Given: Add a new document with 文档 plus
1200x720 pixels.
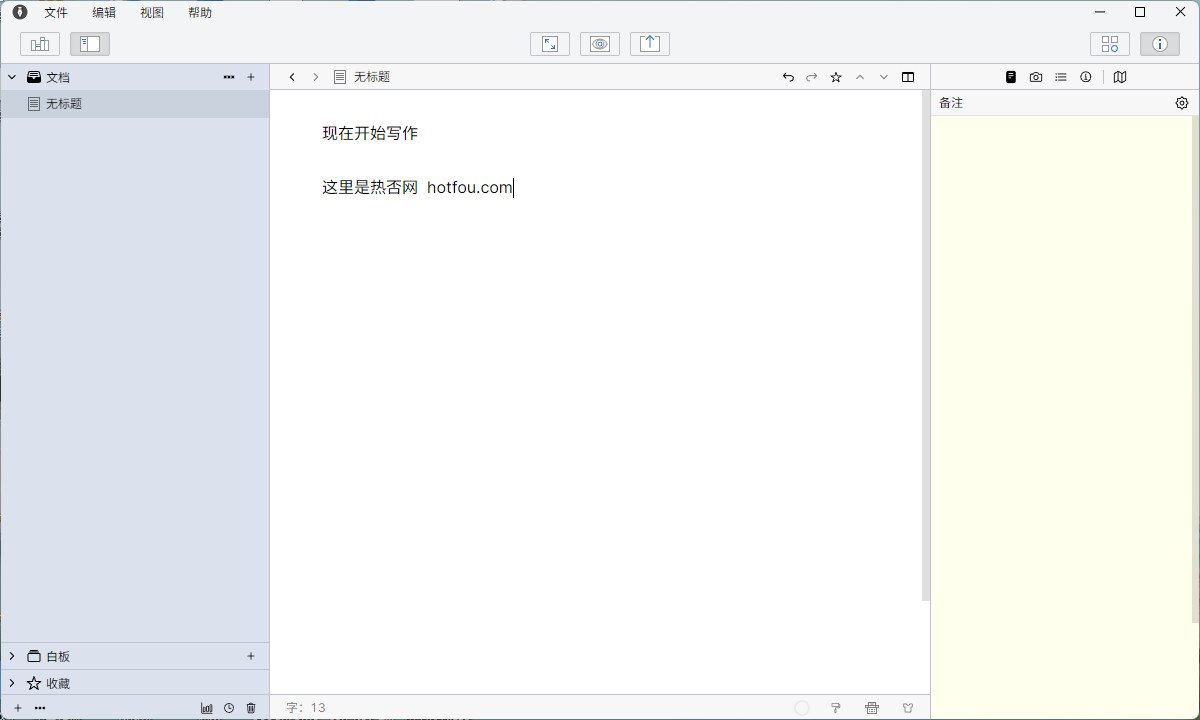Looking at the screenshot, I should (x=251, y=77).
